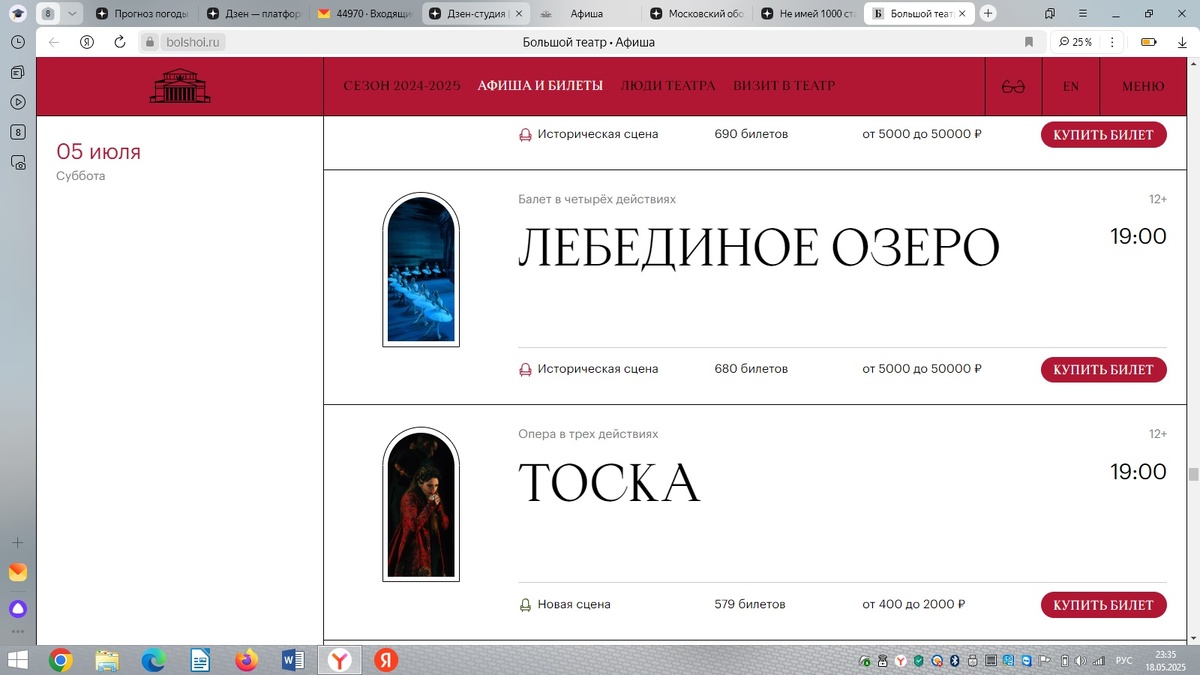Viewport: 1200px width, 675px height.
Task: Open ЛЮДИ ТЕАТРА section
Action: coord(668,86)
